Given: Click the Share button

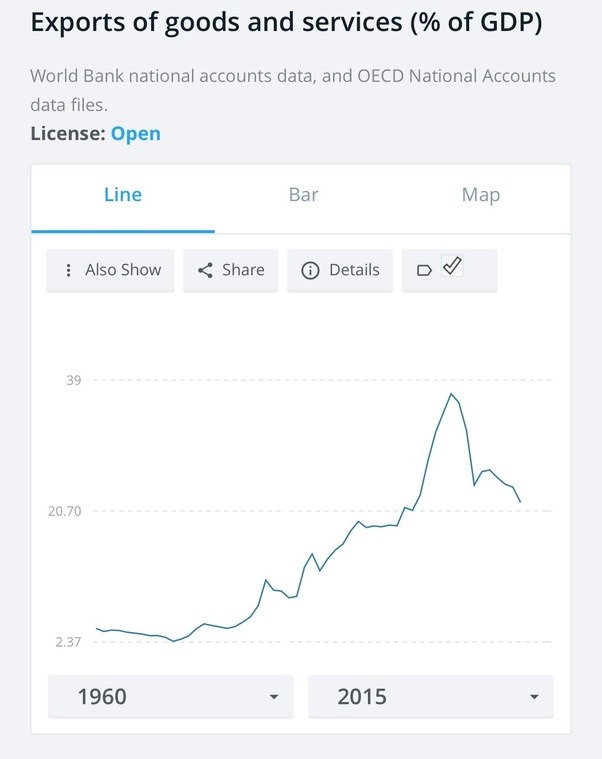Looking at the screenshot, I should coord(231,270).
